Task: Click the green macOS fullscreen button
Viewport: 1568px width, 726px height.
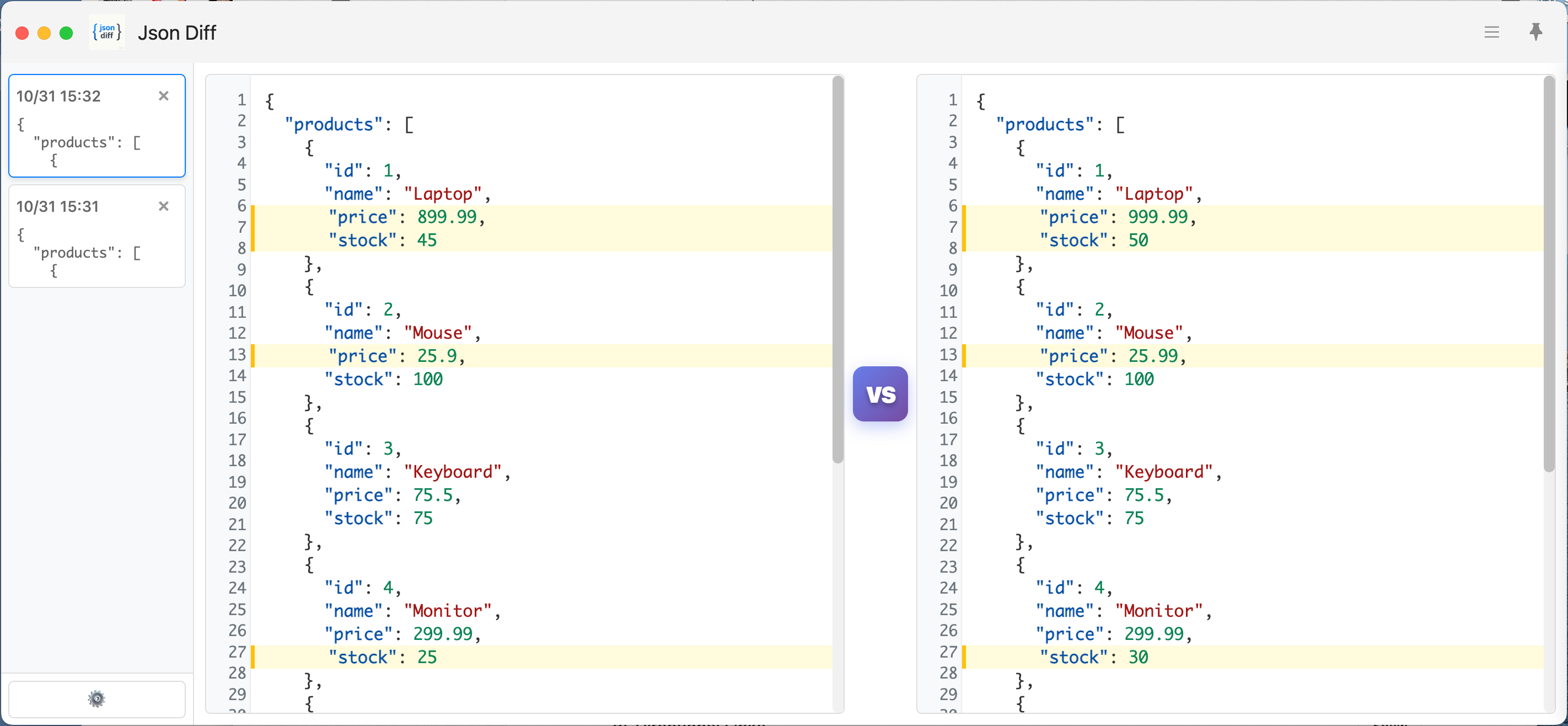Action: tap(66, 33)
